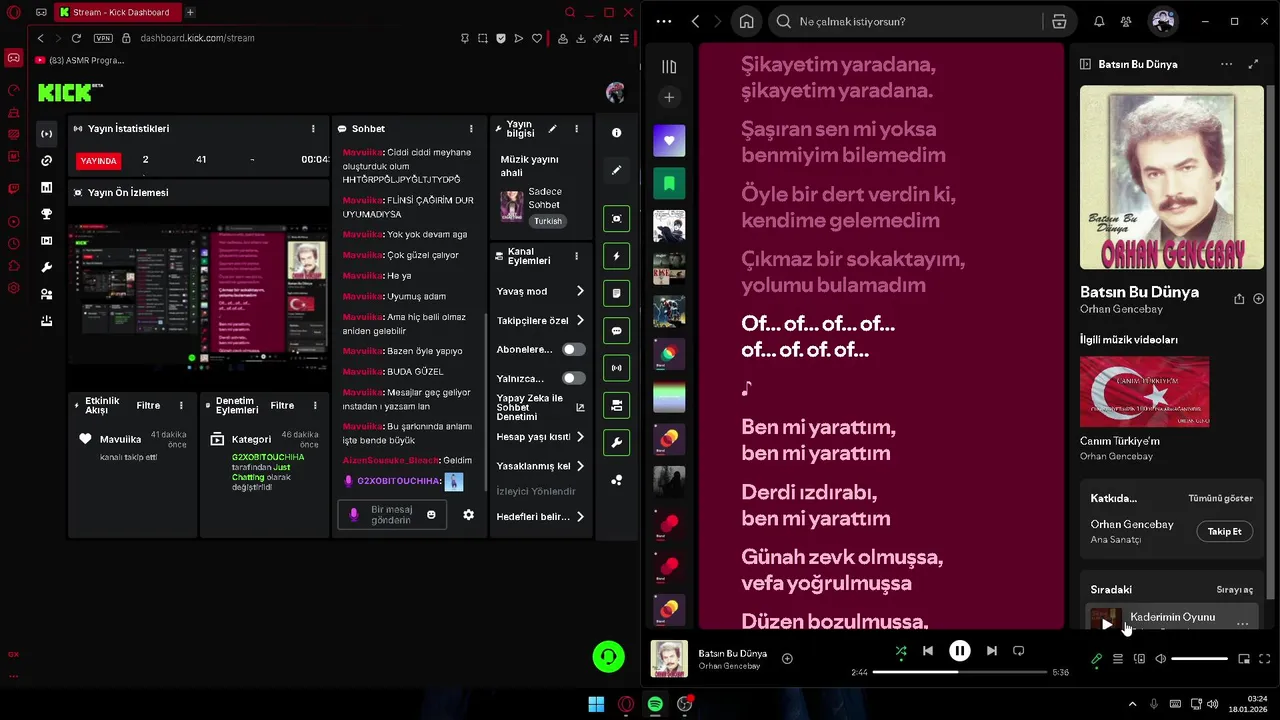The height and width of the screenshot is (720, 1280).
Task: Edit stream info with pencil icon
Action: point(552,129)
